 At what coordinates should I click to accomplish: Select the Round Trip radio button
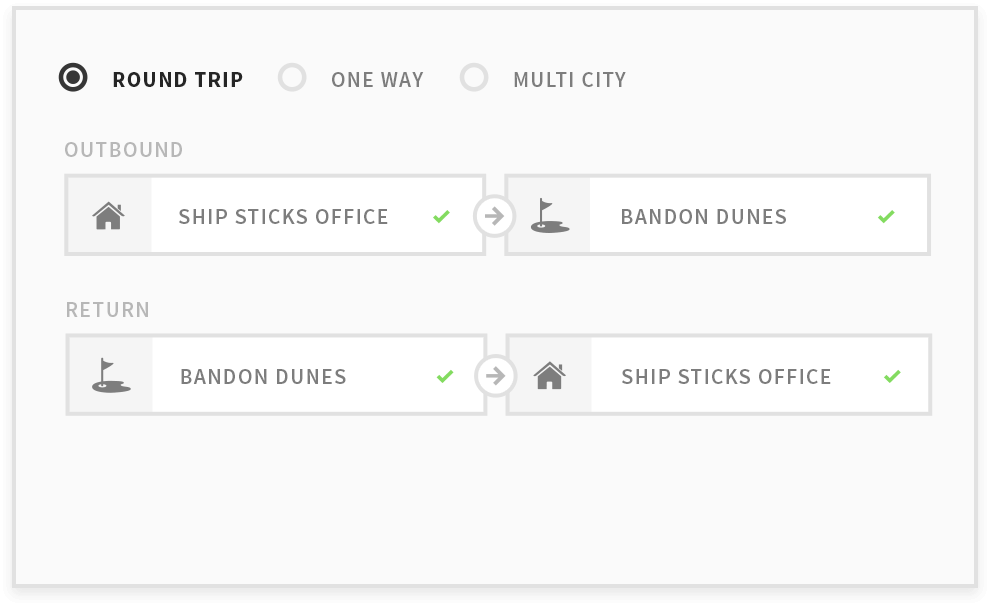coord(73,78)
